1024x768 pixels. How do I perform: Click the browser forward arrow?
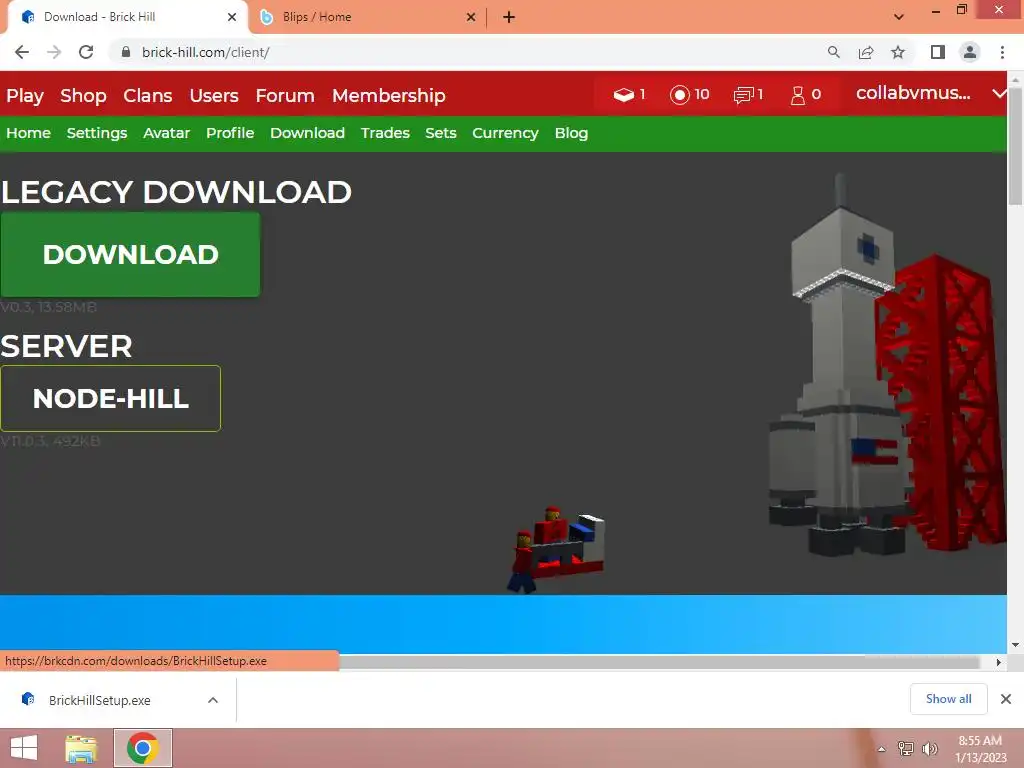tap(54, 52)
